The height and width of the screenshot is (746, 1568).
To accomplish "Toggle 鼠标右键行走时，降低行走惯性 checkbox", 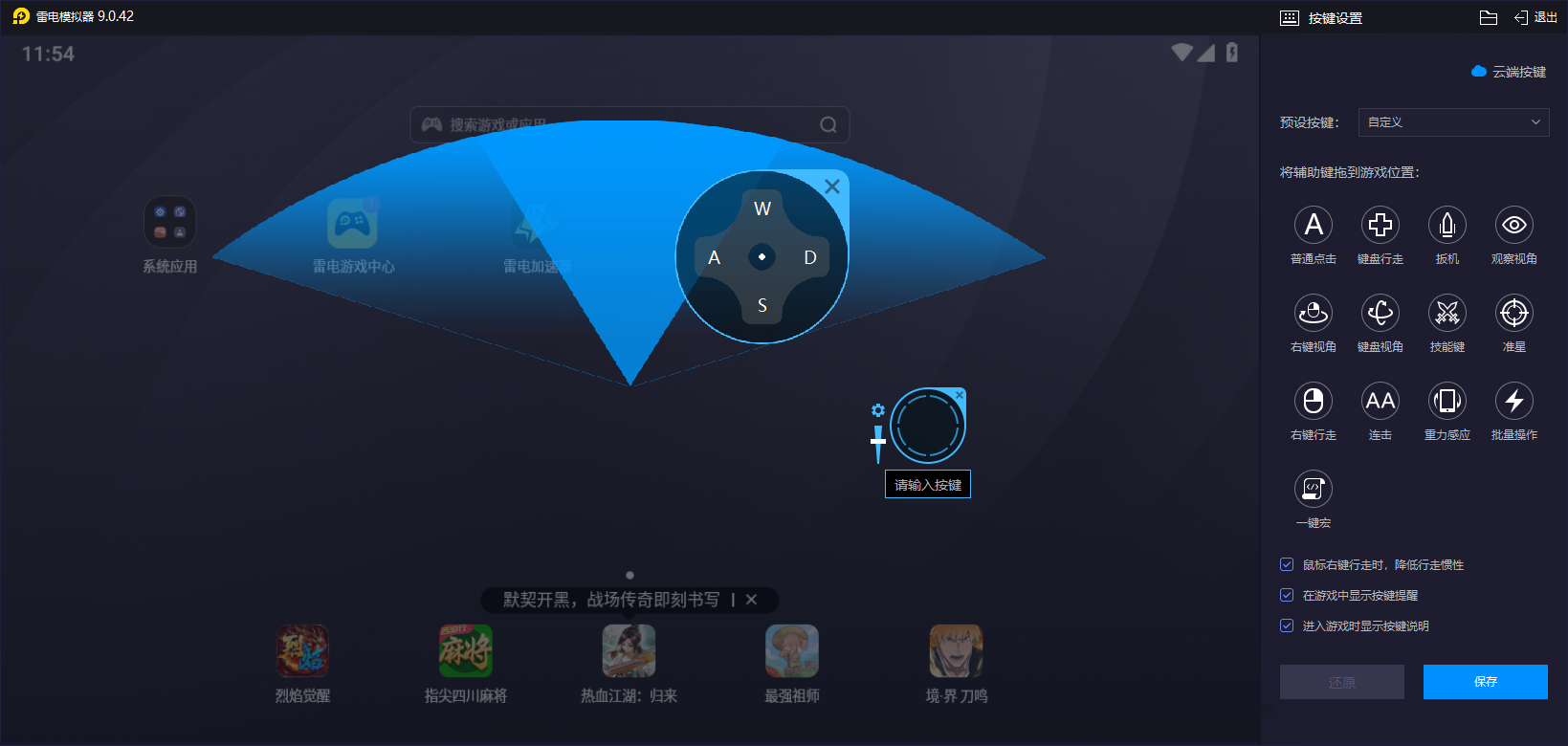I will point(1287,564).
